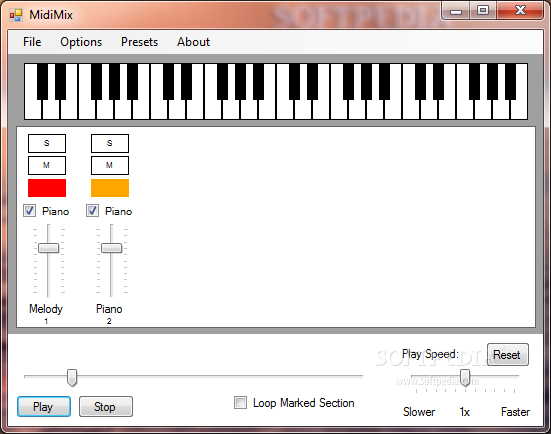Minimize the MidiMix window
This screenshot has width=551, height=434.
(456, 11)
